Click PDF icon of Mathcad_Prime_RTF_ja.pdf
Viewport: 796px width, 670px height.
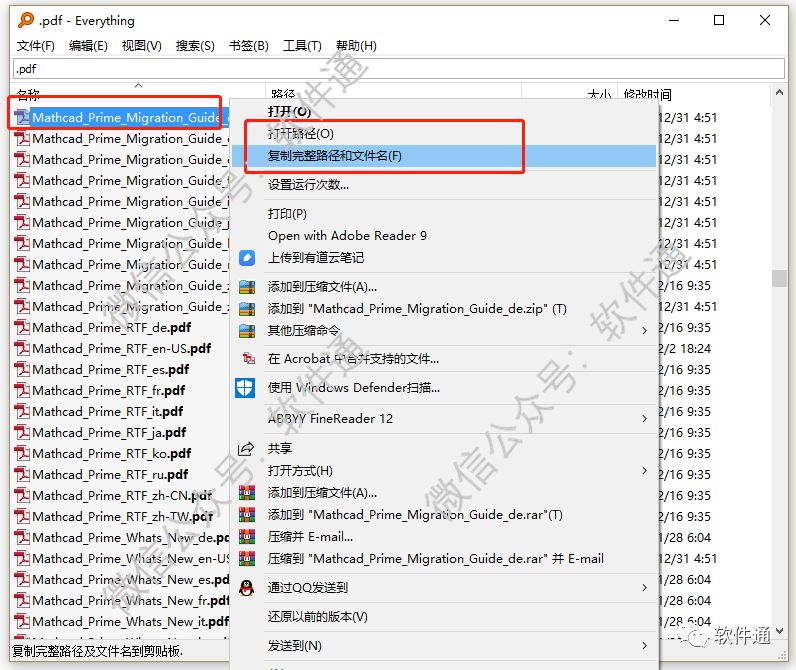(x=22, y=432)
